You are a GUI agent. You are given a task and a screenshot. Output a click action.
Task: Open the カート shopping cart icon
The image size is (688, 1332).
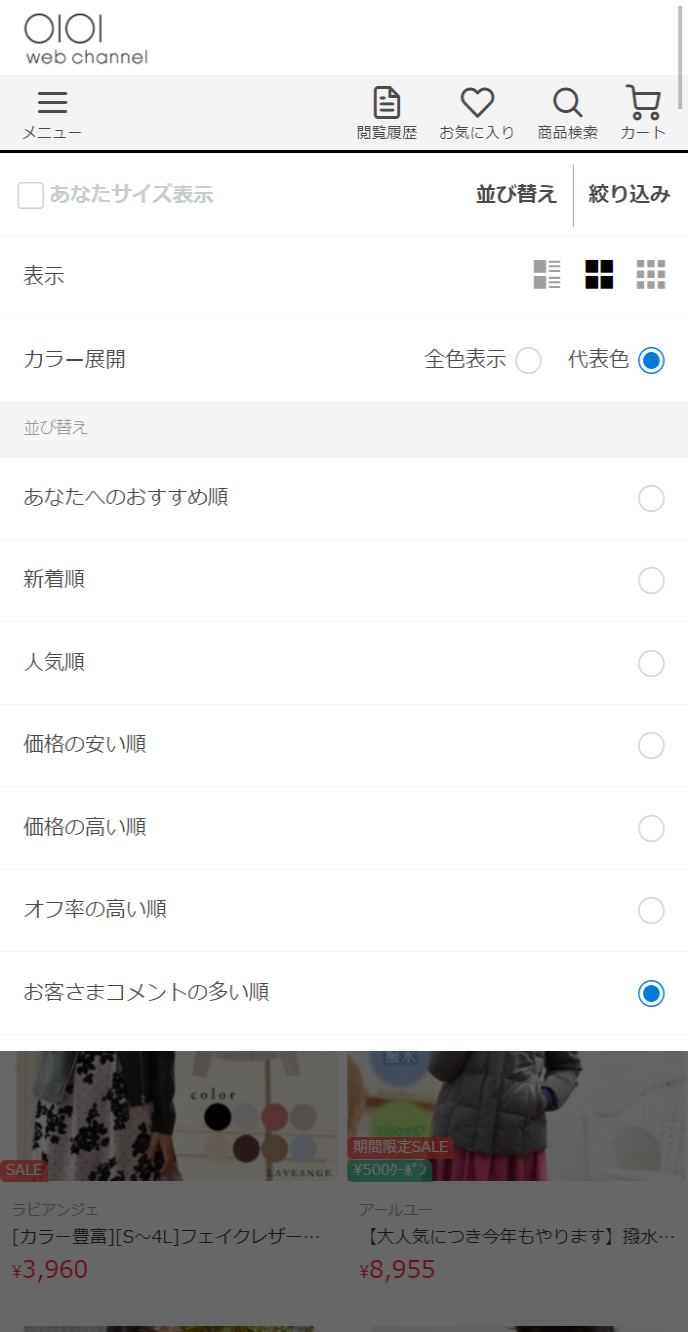click(643, 113)
